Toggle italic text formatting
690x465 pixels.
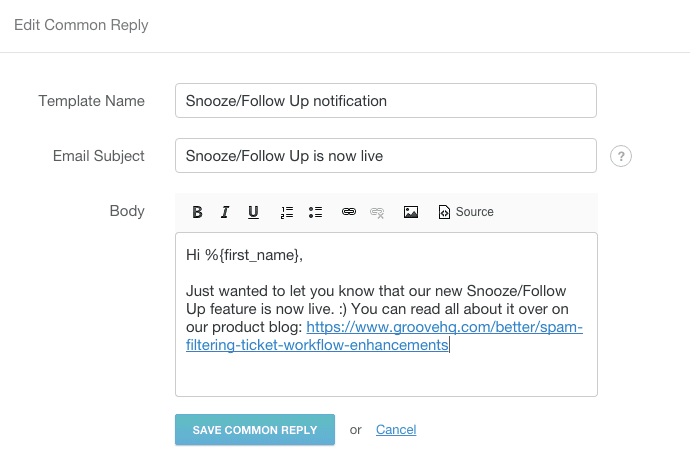225,212
